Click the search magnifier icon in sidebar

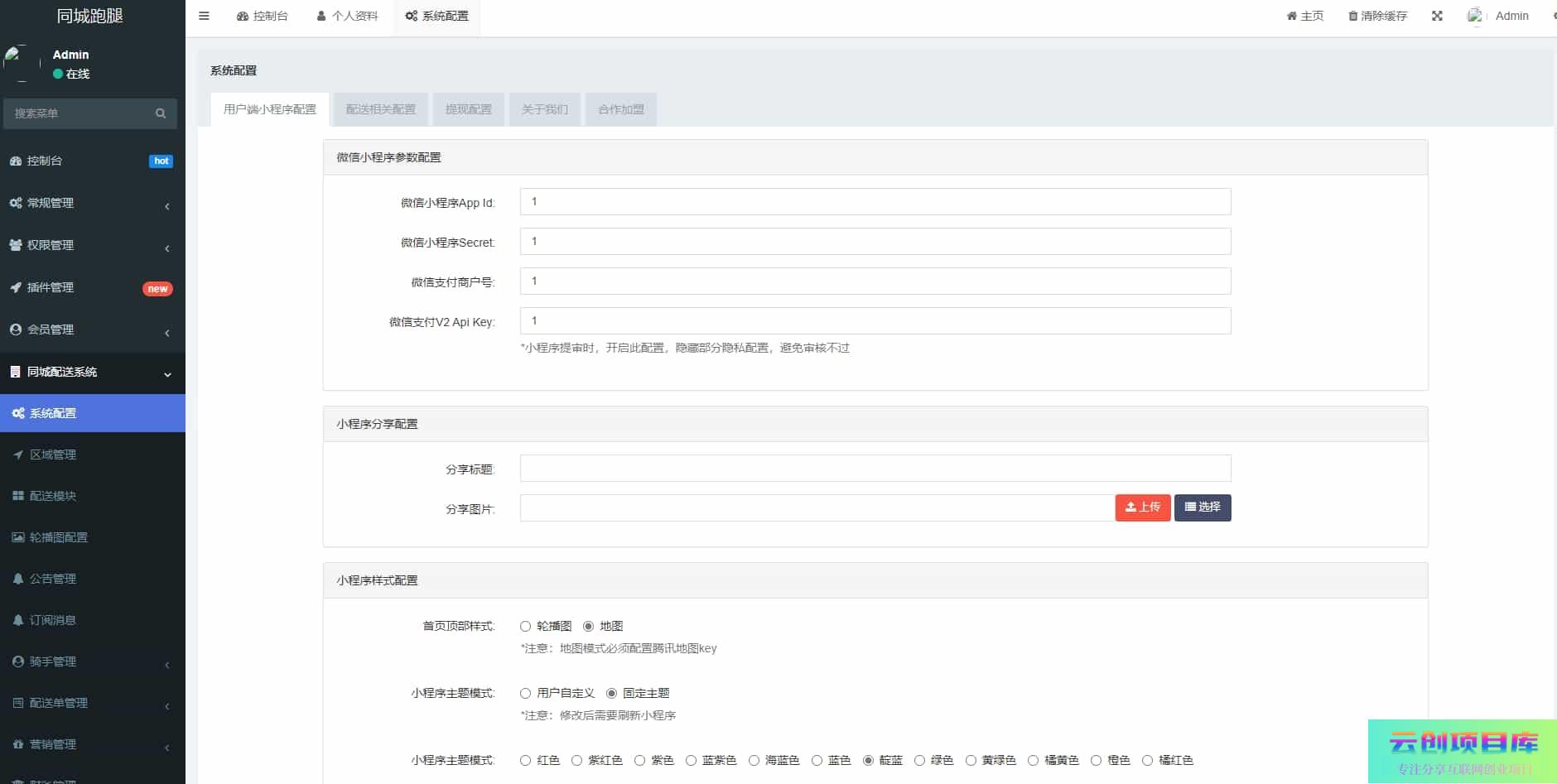pyautogui.click(x=161, y=113)
